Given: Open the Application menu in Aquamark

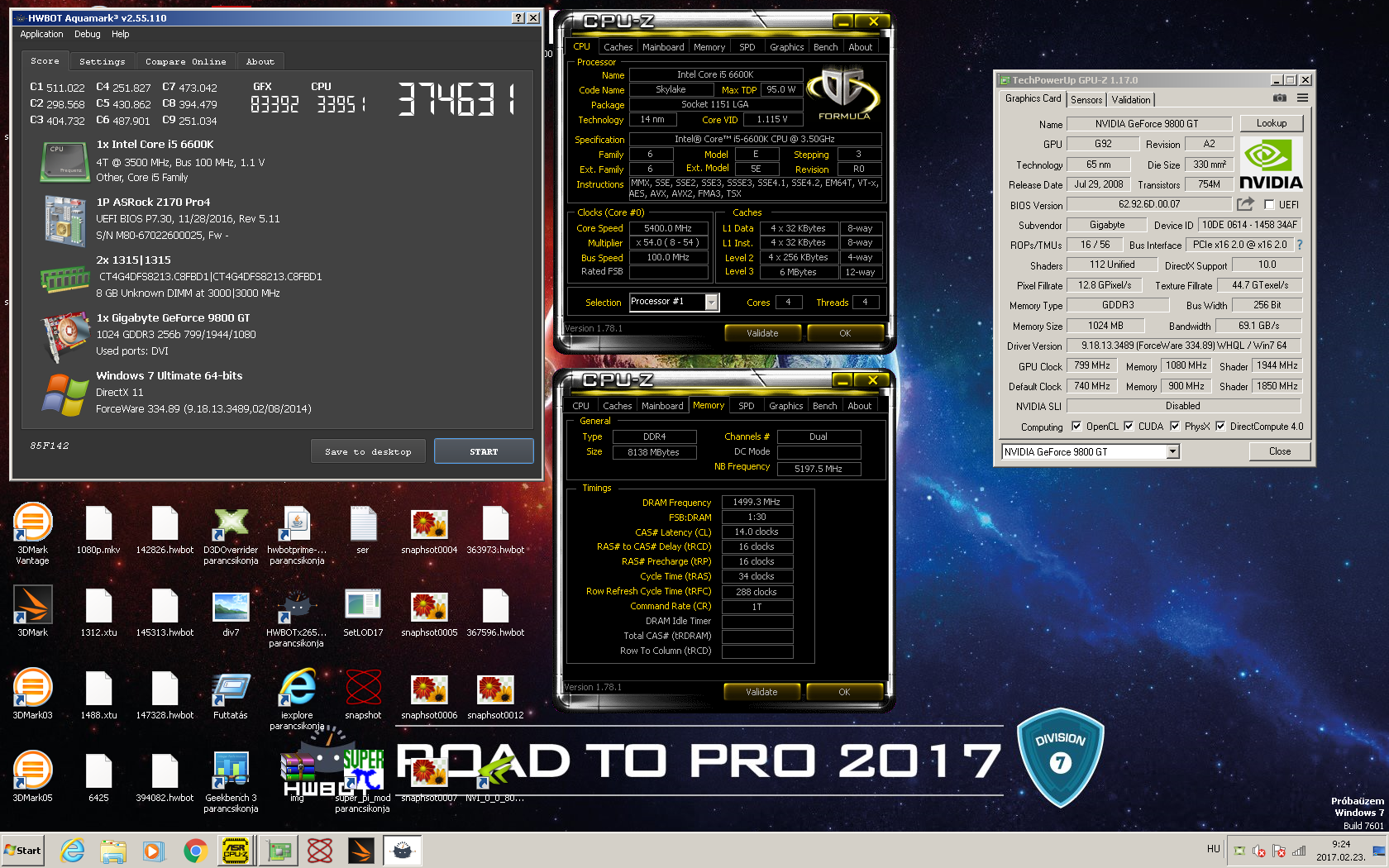Looking at the screenshot, I should click(41, 34).
